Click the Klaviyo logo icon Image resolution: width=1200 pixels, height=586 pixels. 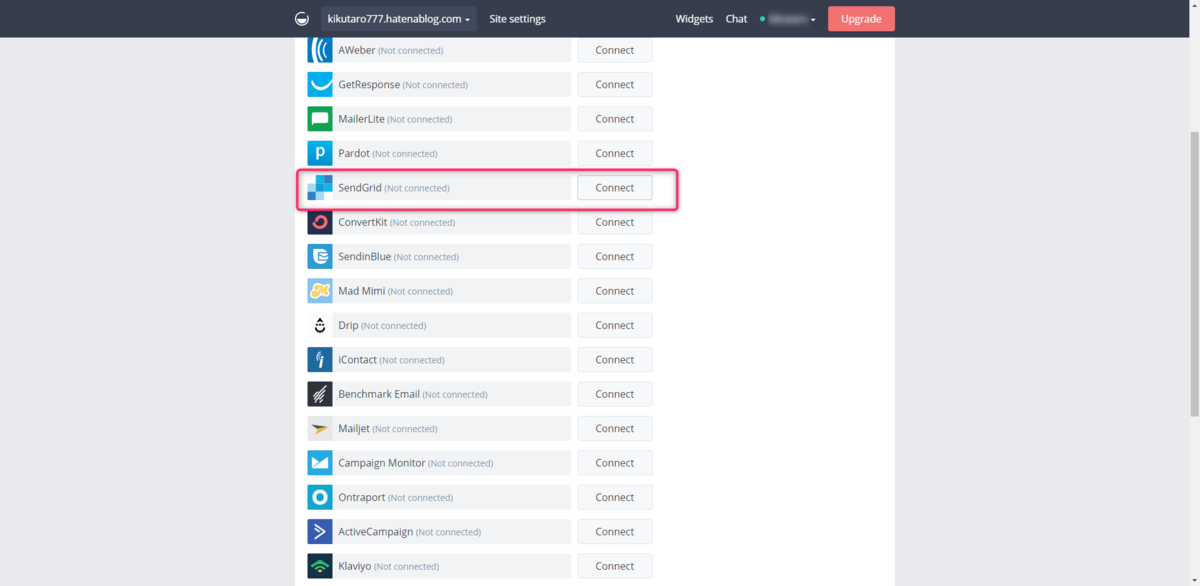pyautogui.click(x=320, y=566)
